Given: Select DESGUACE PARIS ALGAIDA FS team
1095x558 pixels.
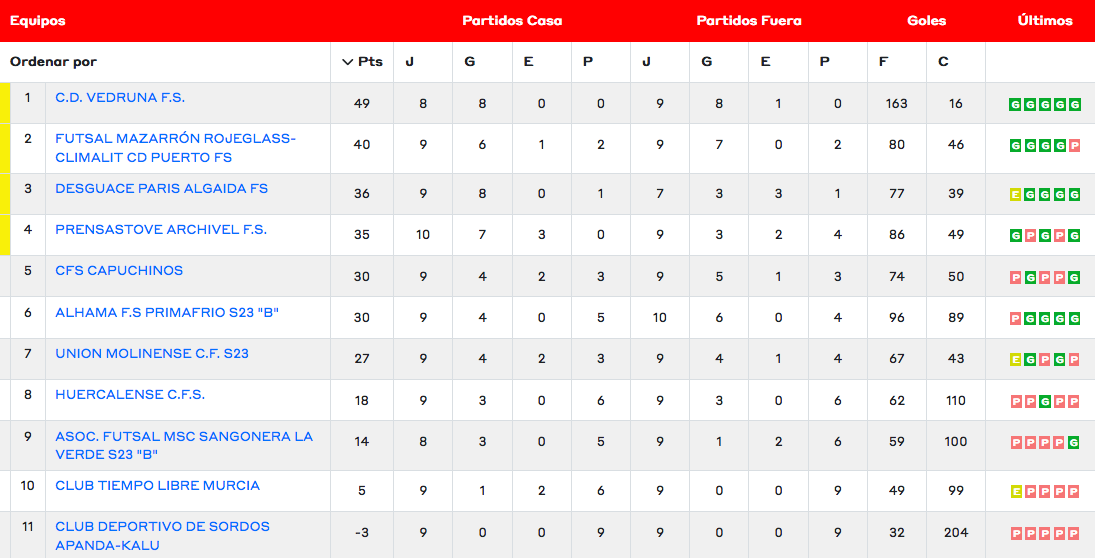Looking at the screenshot, I should click(161, 189).
